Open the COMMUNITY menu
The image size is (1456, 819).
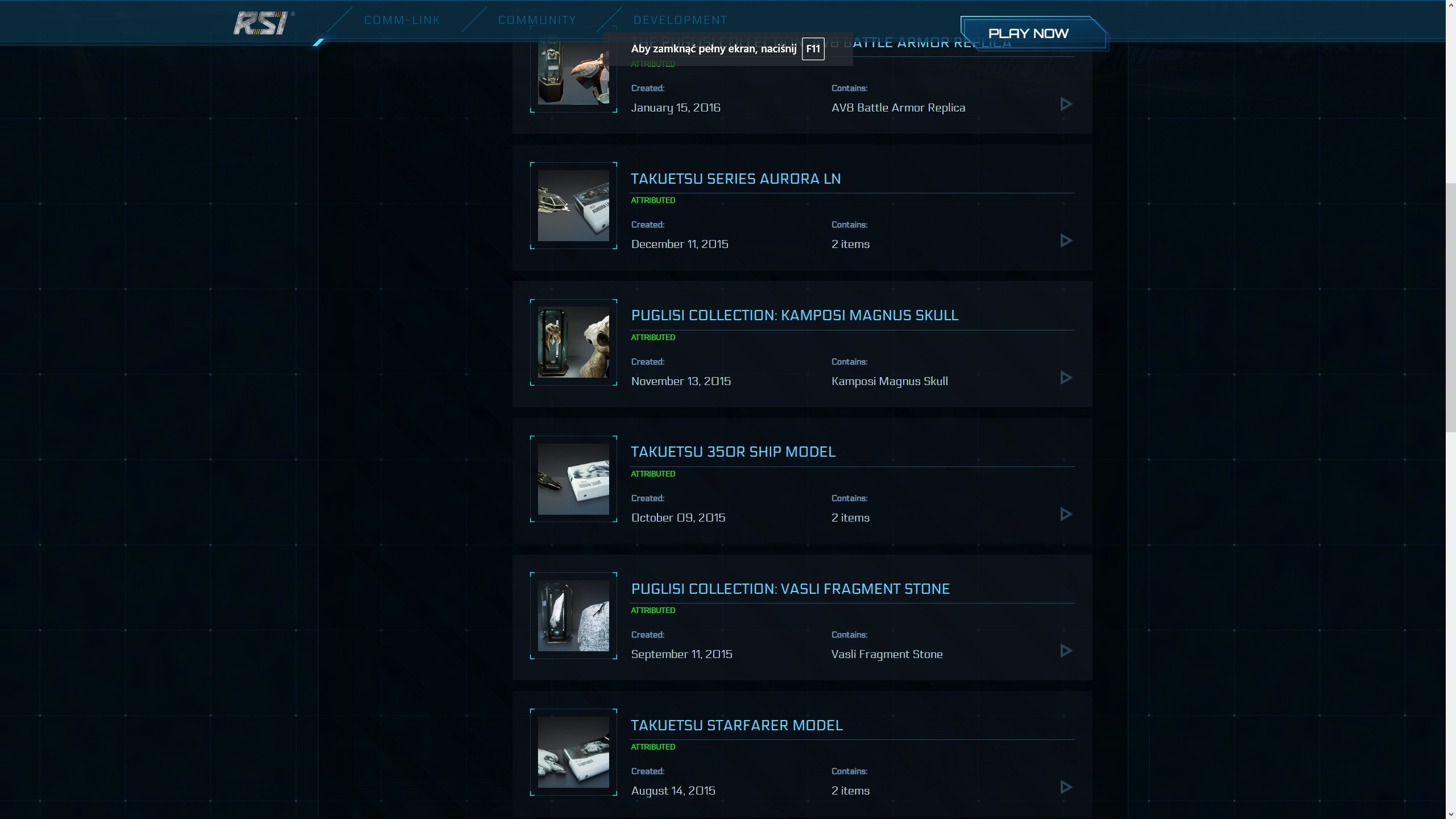(537, 20)
